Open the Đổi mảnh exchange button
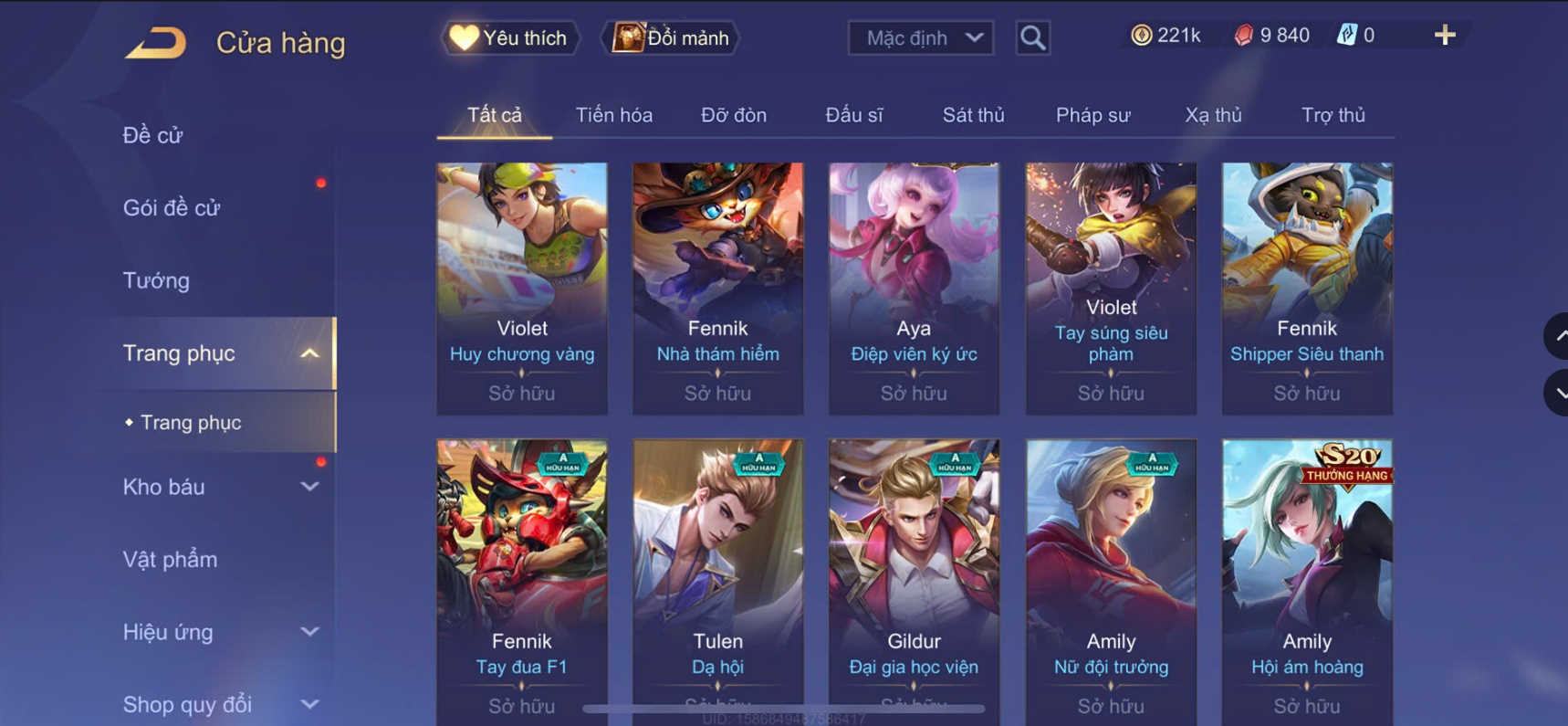The image size is (1568, 726). point(671,38)
